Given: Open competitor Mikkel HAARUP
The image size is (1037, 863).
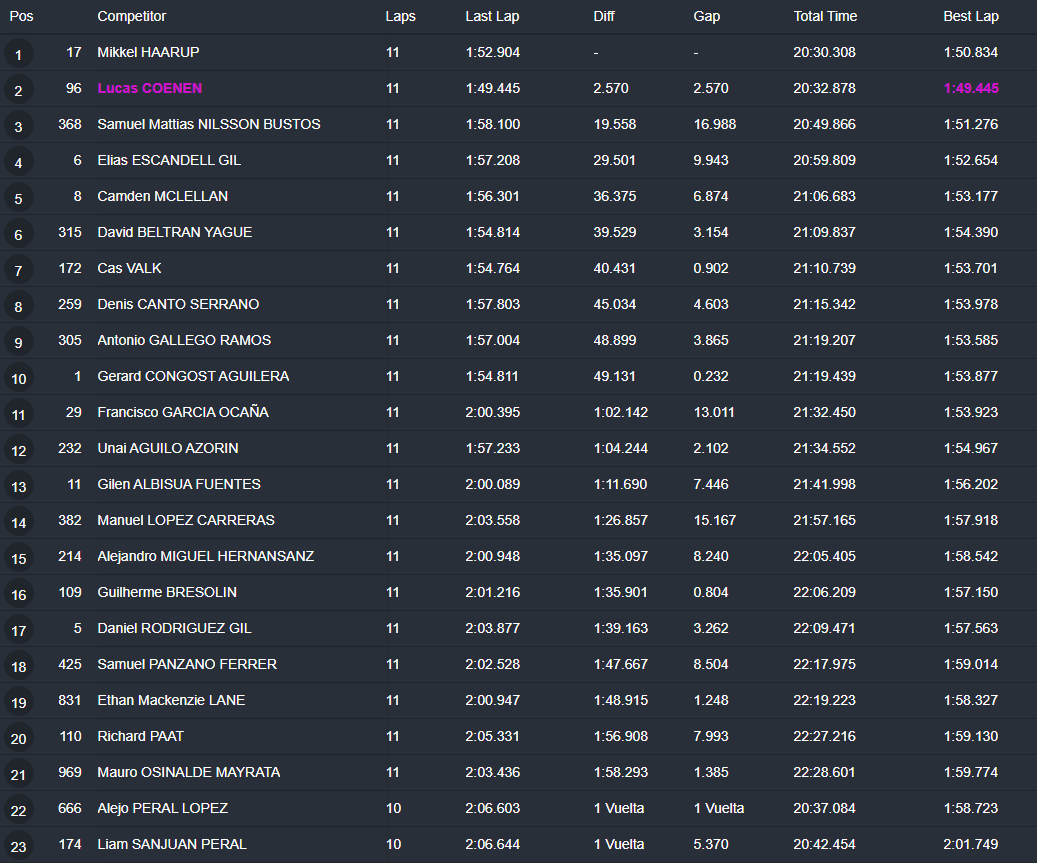Looking at the screenshot, I should [148, 52].
